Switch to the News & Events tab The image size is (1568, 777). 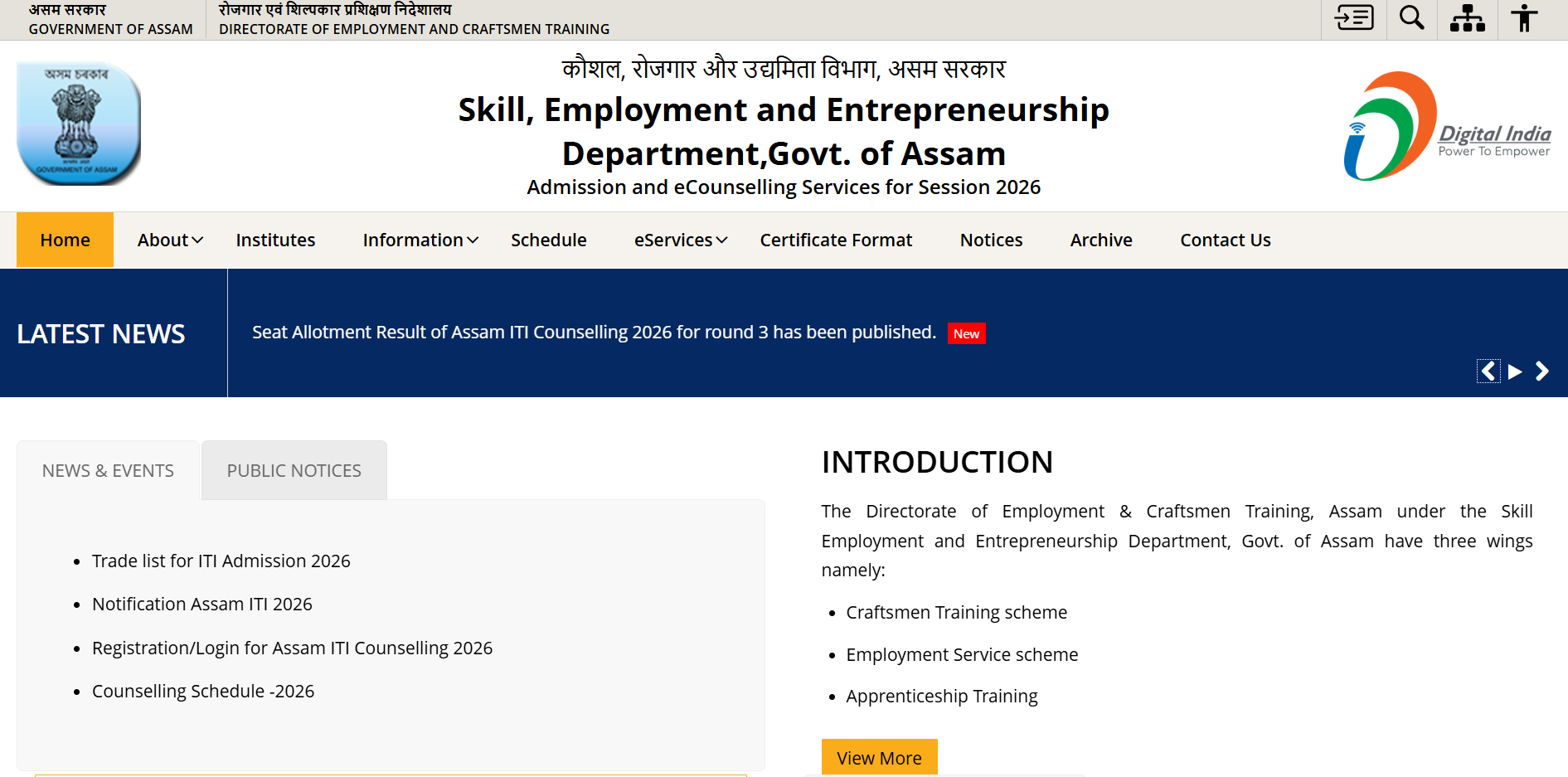tap(108, 470)
